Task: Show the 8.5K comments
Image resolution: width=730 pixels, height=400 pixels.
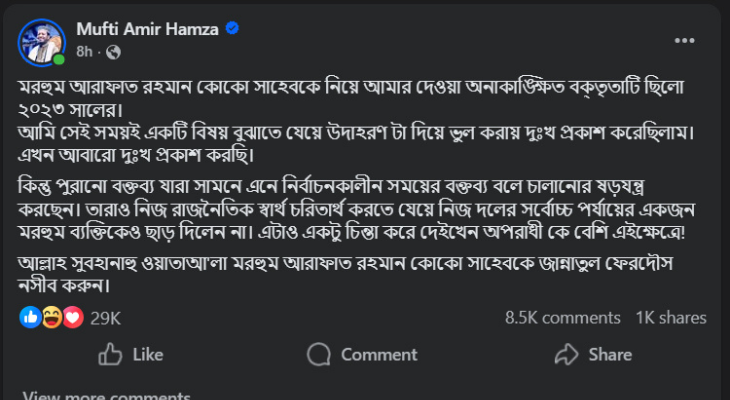Action: 563,318
